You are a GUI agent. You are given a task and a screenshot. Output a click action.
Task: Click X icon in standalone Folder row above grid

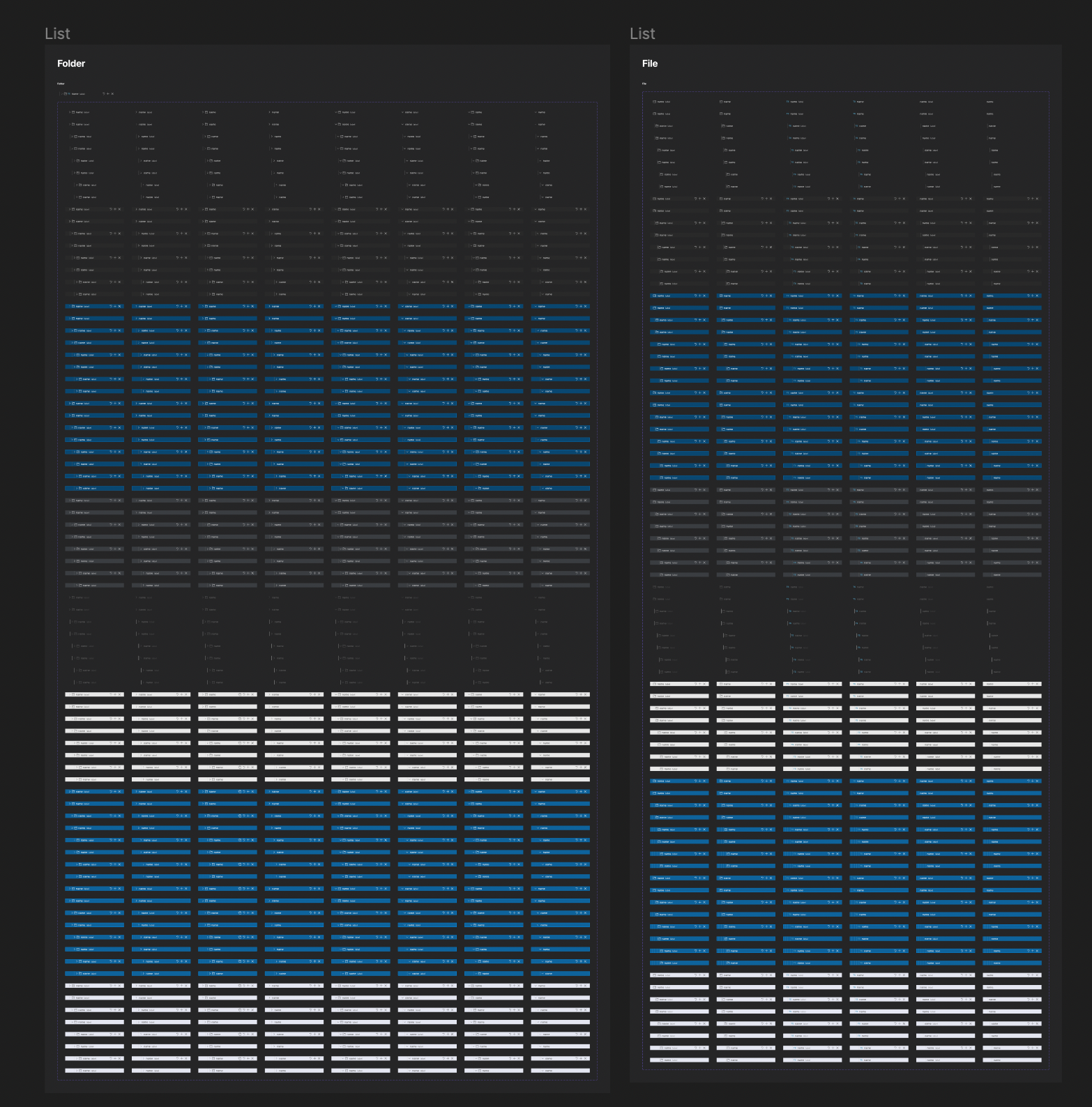(112, 93)
